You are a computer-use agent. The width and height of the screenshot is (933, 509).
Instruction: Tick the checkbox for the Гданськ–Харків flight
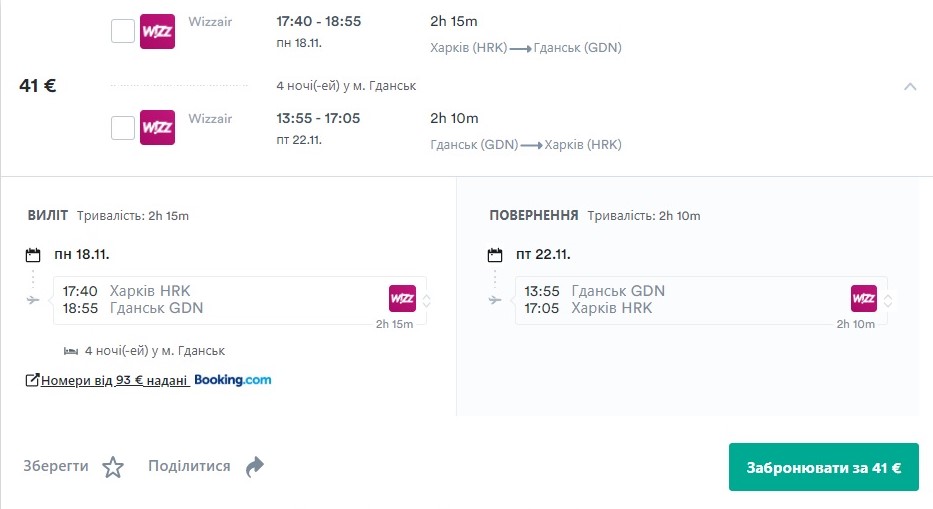click(x=122, y=128)
